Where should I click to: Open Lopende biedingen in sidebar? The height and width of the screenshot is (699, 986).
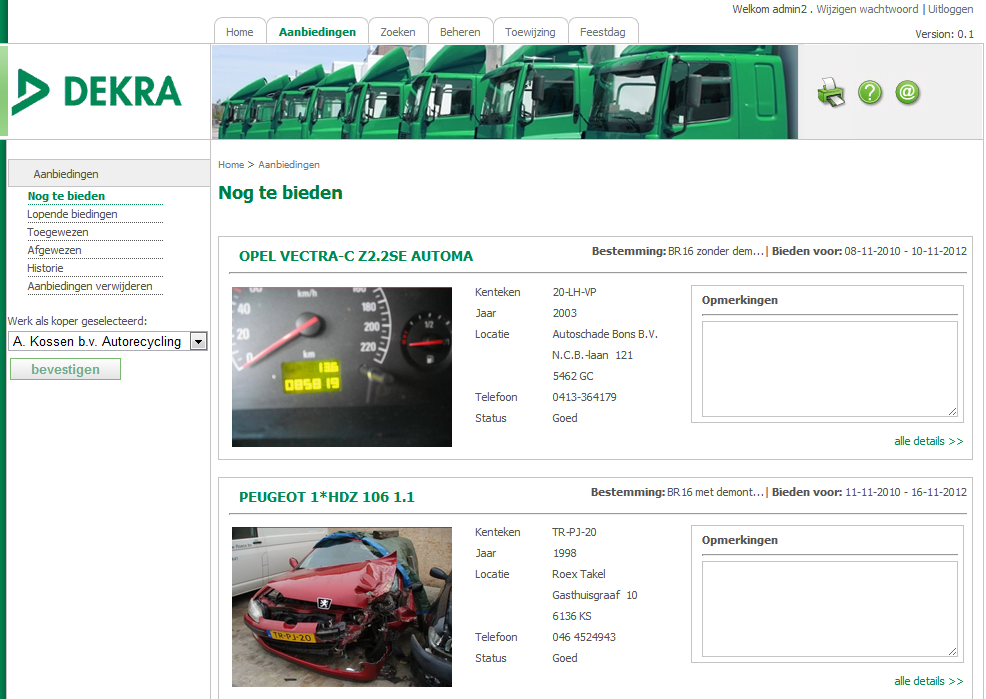pos(72,214)
